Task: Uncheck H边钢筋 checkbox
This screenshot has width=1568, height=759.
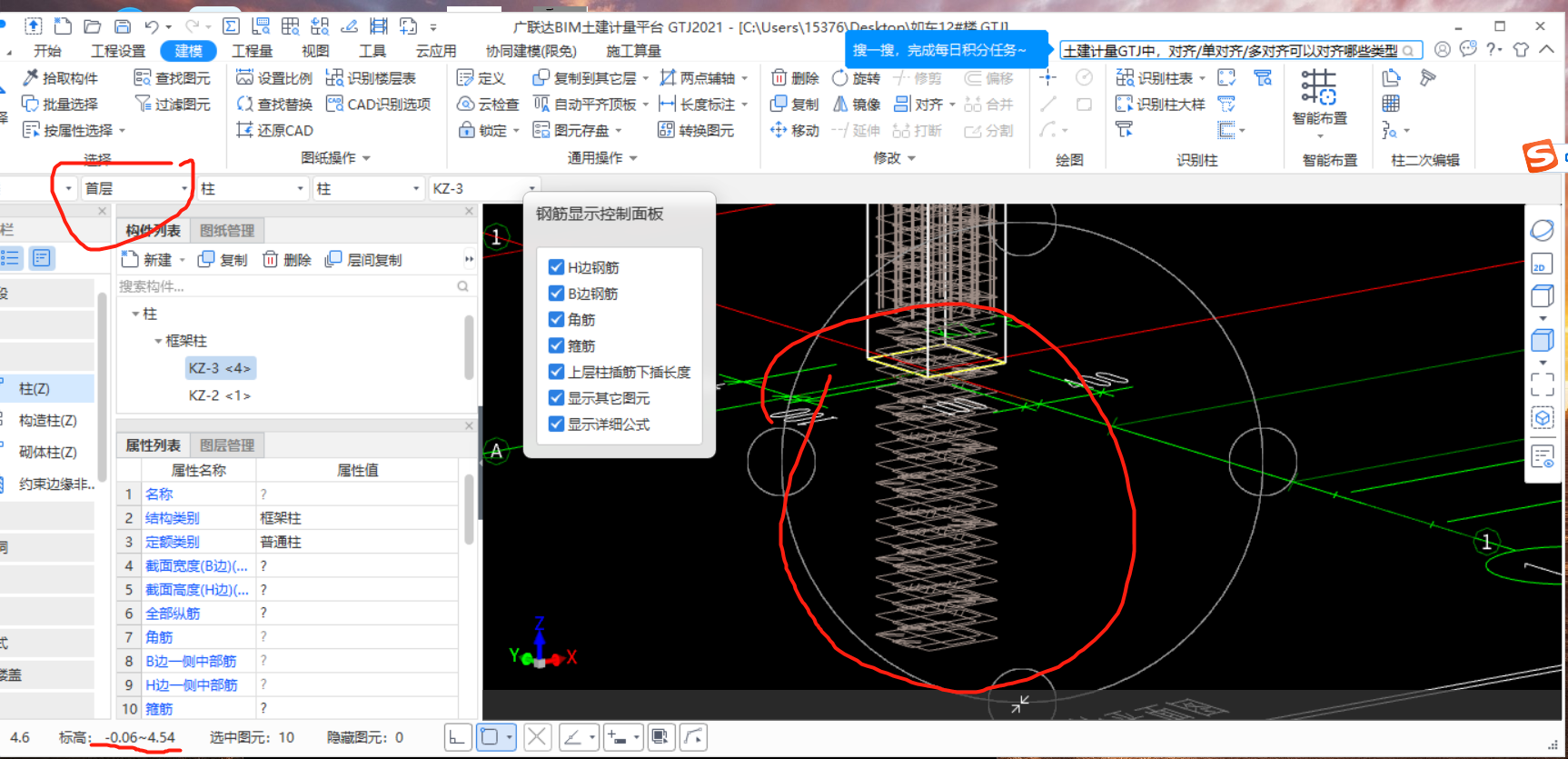Action: (556, 267)
